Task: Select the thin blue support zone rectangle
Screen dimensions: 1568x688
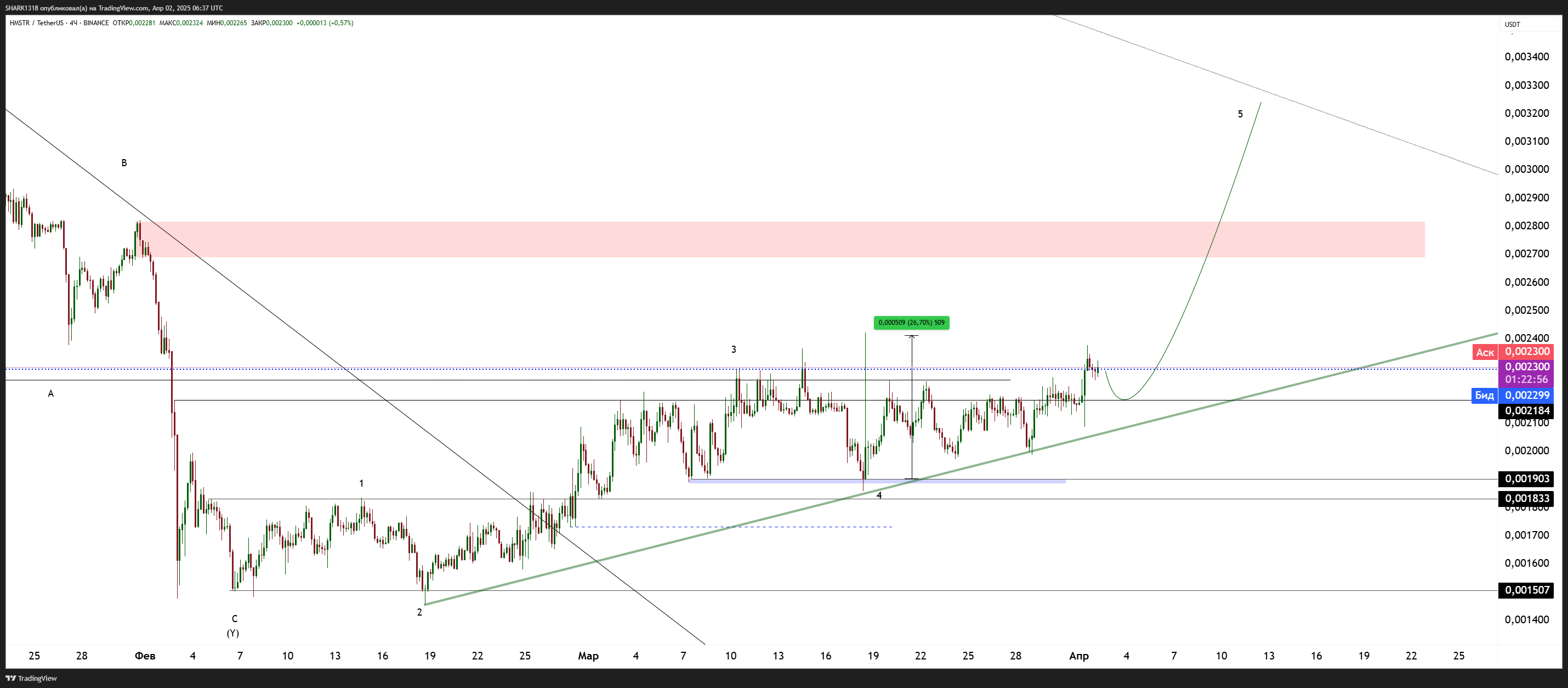Action: coord(877,481)
